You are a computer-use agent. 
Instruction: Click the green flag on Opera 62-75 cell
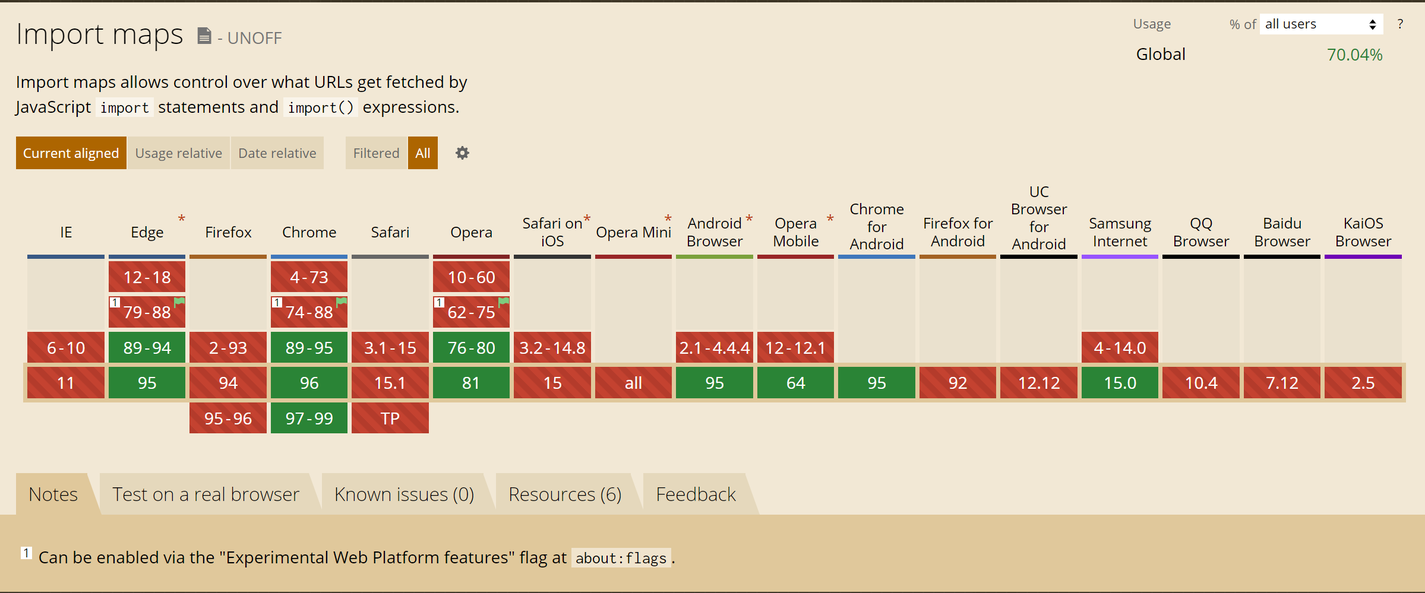tap(504, 301)
